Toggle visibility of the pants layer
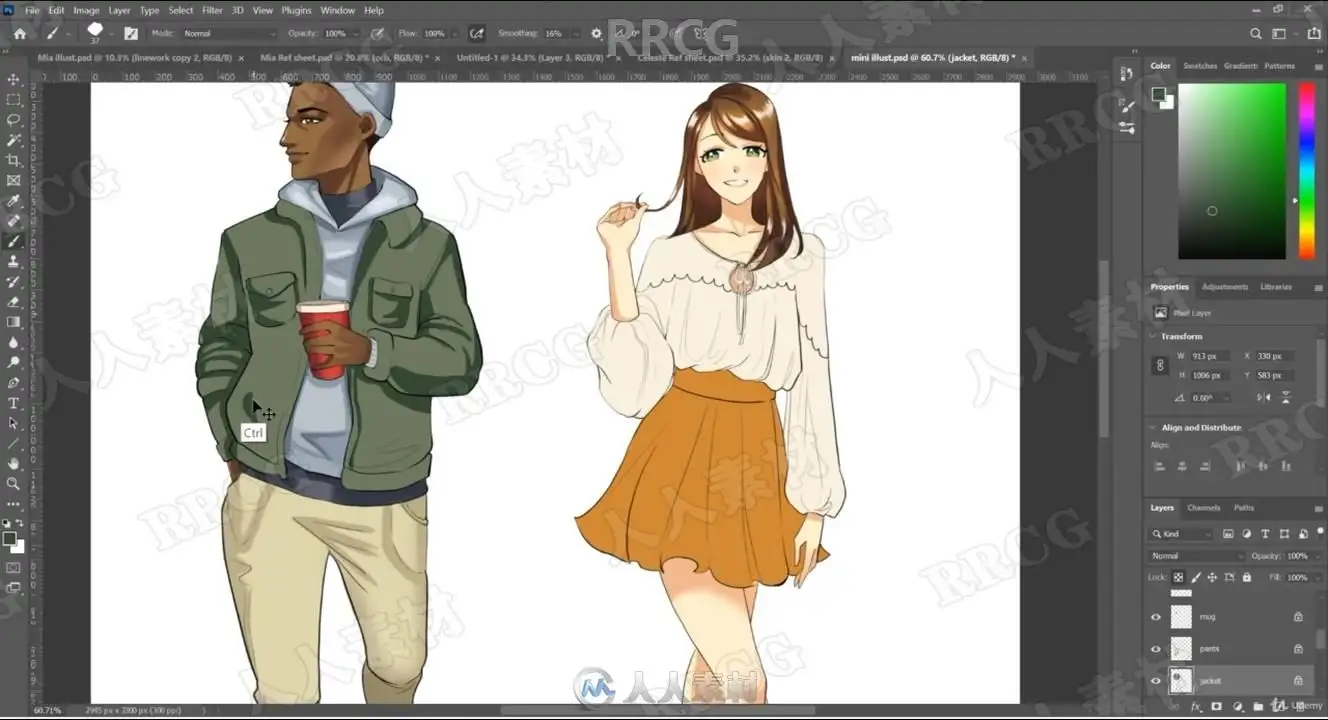Viewport: 1328px width, 720px height. point(1156,649)
